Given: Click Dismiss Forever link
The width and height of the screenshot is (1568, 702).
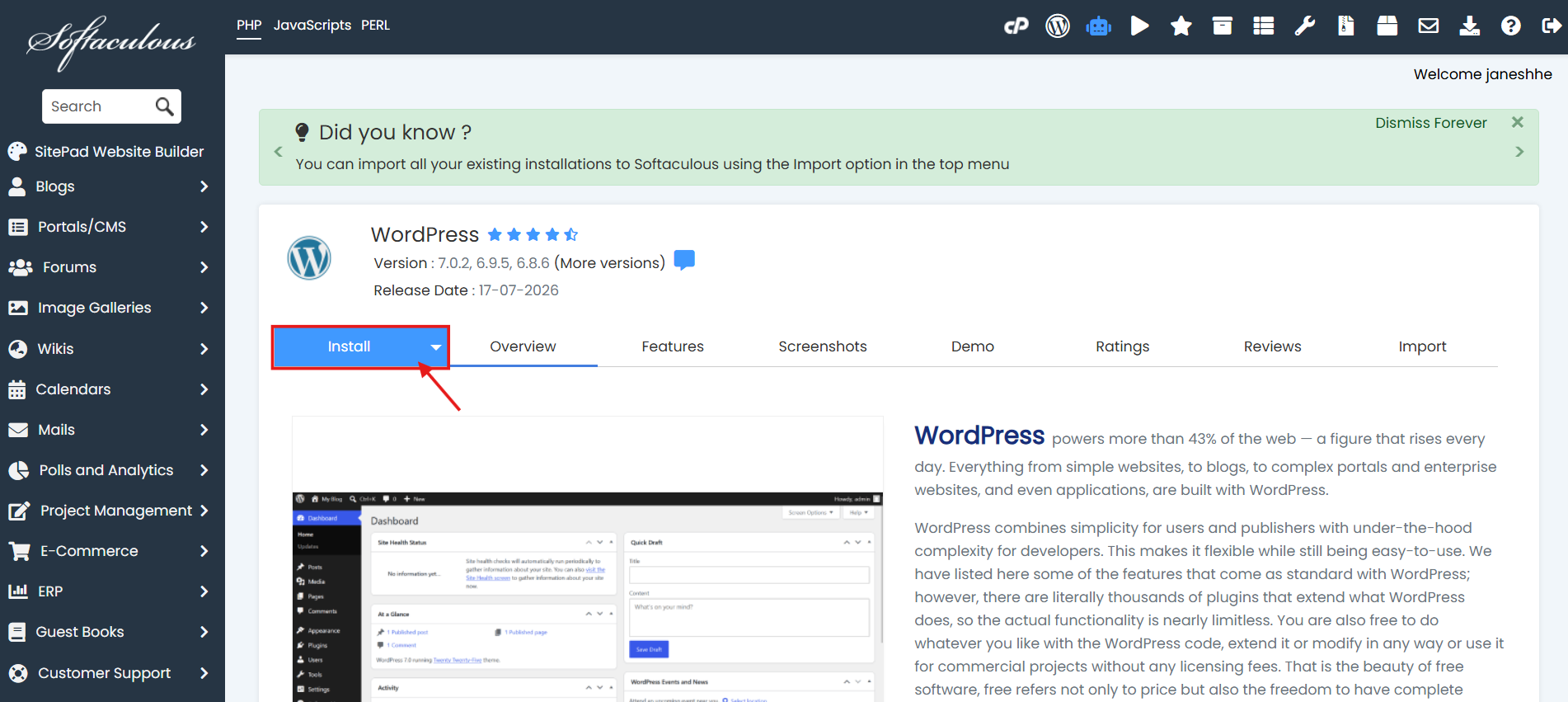Looking at the screenshot, I should (1430, 123).
